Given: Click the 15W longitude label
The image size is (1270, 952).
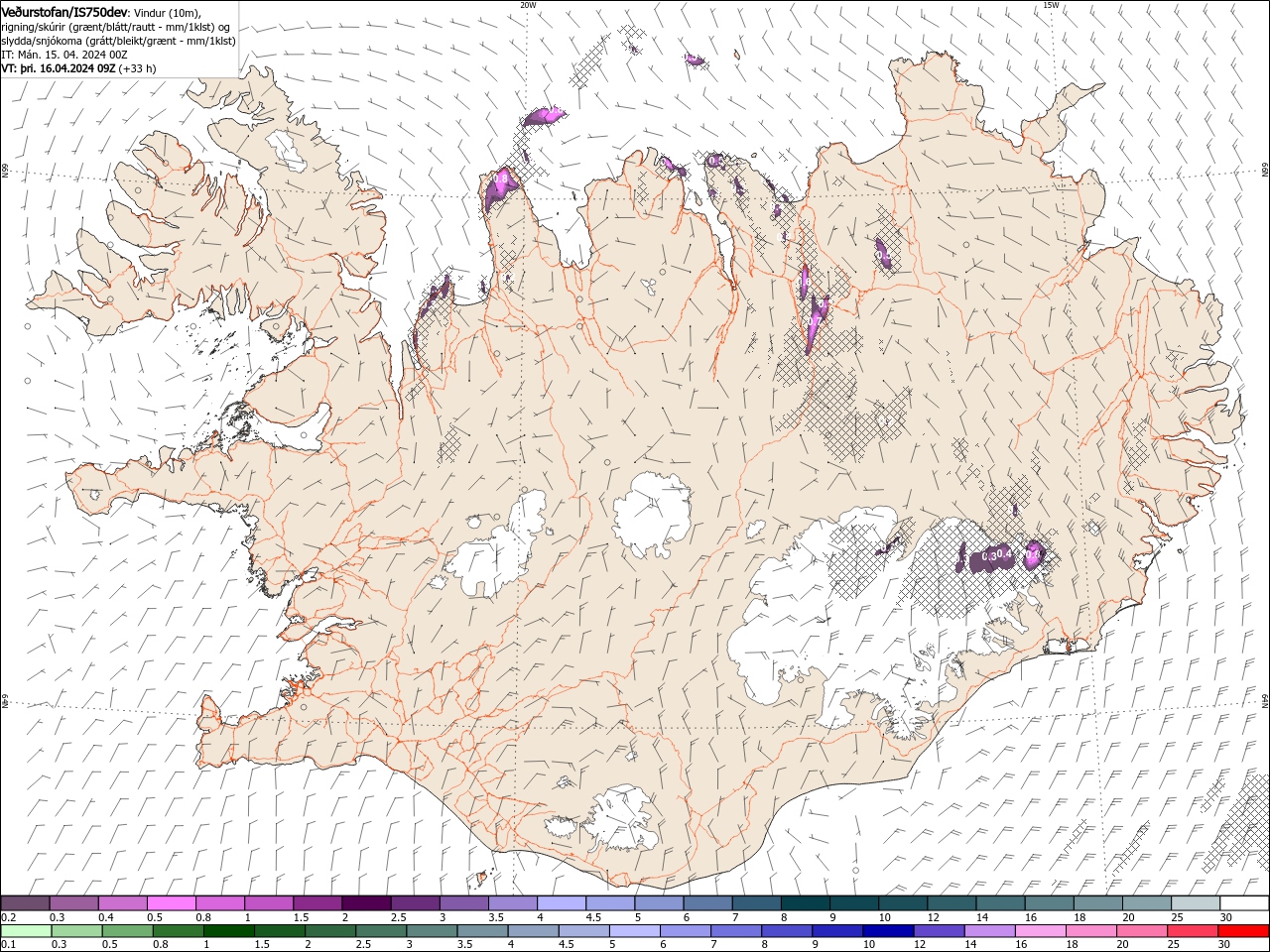Looking at the screenshot, I should pos(1051,5).
